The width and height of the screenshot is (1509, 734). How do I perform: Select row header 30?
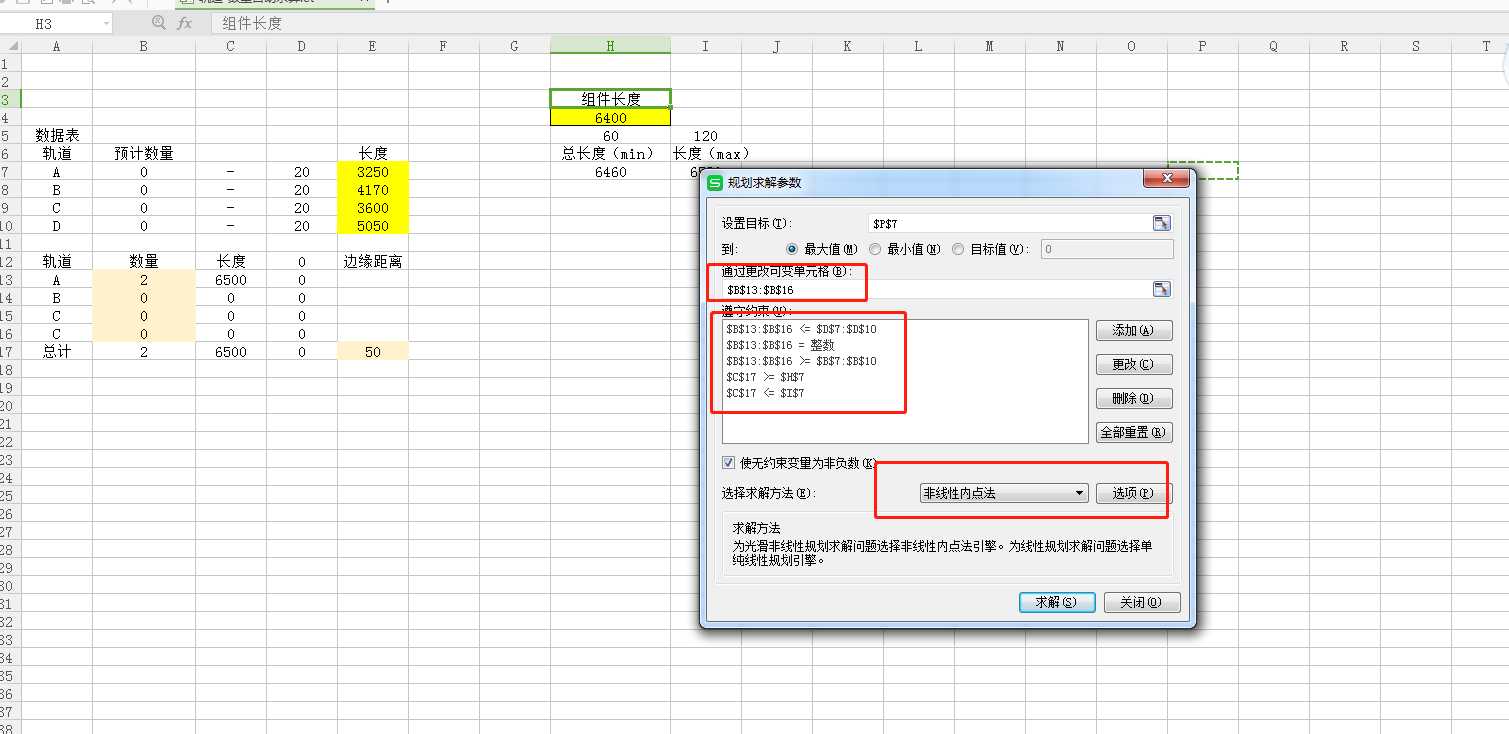(x=10, y=586)
